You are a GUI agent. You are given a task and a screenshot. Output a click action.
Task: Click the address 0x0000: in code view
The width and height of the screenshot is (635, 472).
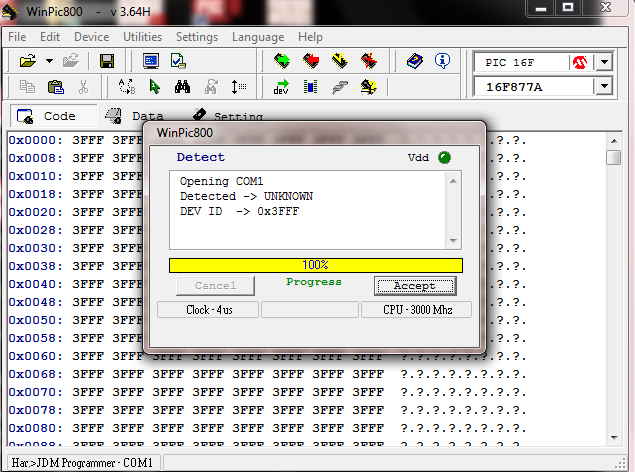point(36,140)
